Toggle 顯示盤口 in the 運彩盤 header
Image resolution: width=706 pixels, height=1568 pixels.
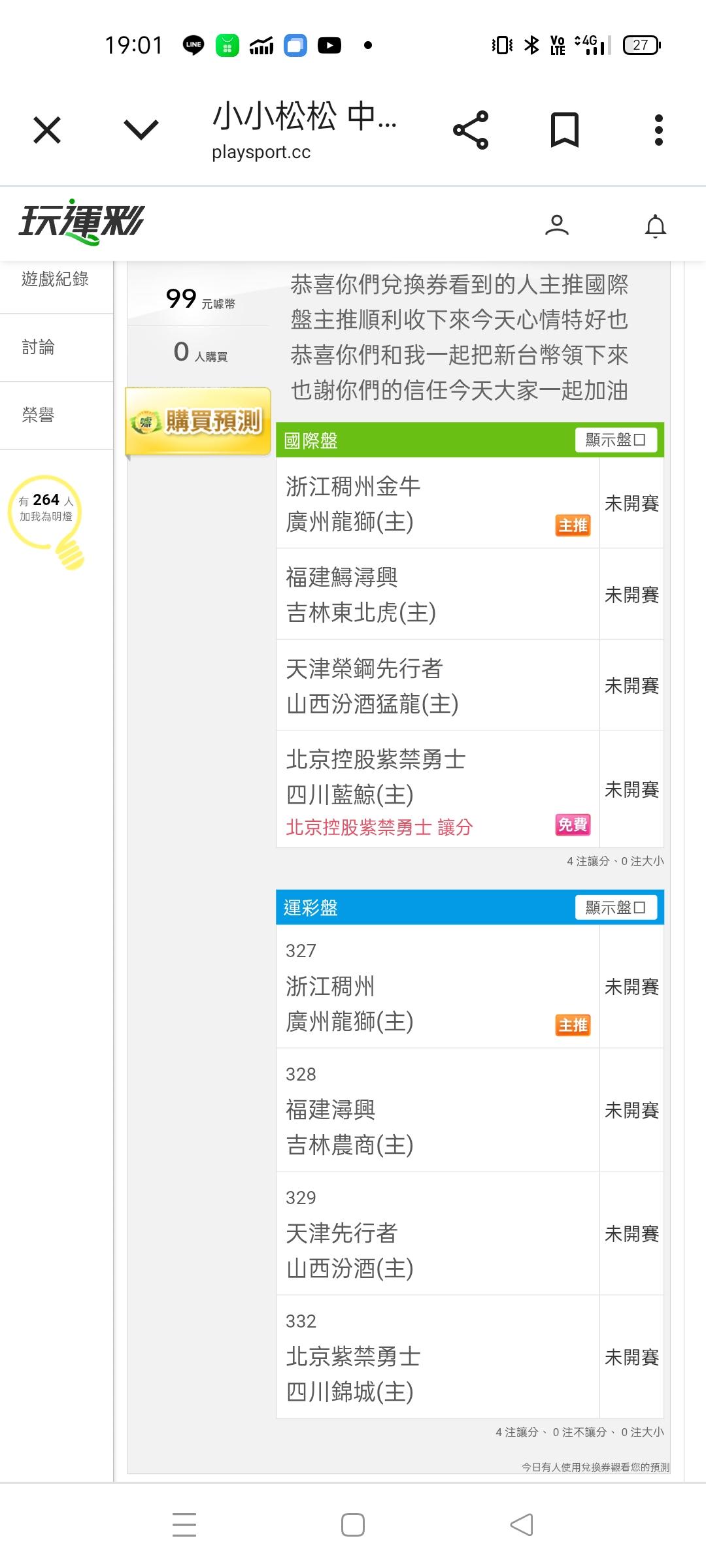pyautogui.click(x=616, y=907)
